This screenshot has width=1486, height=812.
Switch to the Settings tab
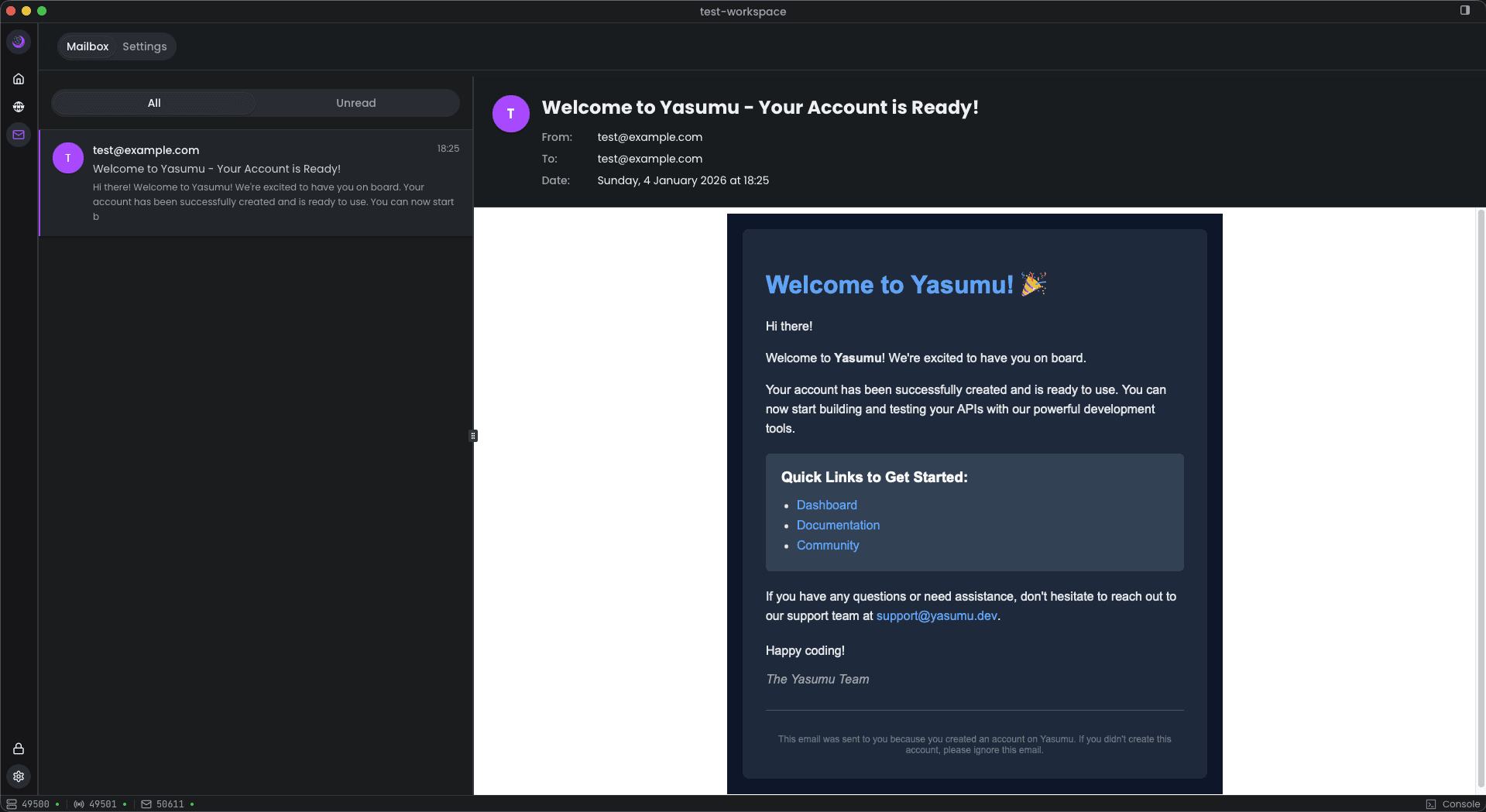pos(144,46)
